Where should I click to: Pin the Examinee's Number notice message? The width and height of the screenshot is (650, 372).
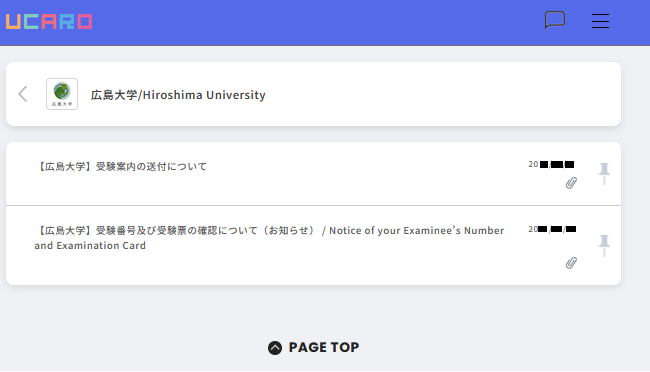(x=604, y=246)
